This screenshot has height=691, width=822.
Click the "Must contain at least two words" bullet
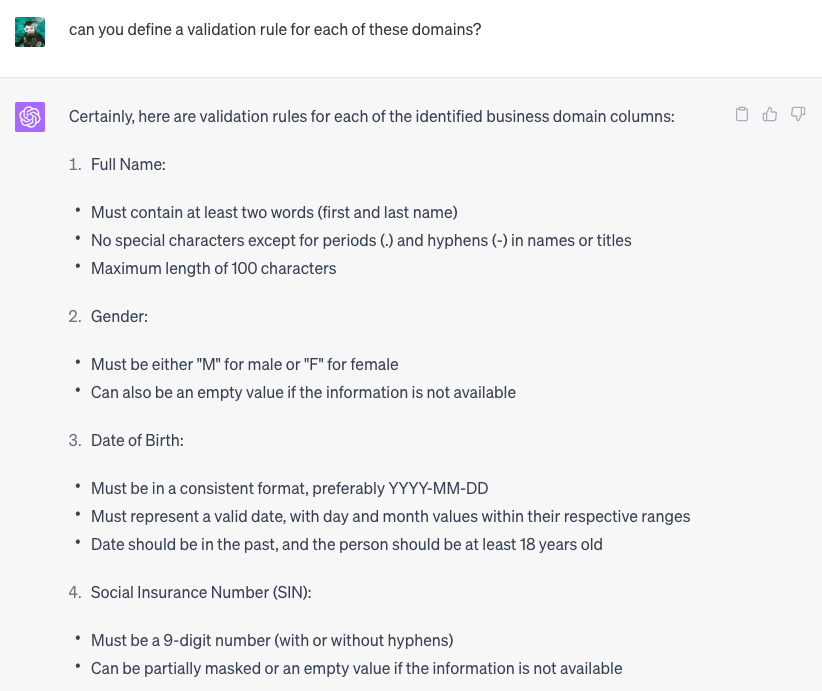click(x=274, y=212)
